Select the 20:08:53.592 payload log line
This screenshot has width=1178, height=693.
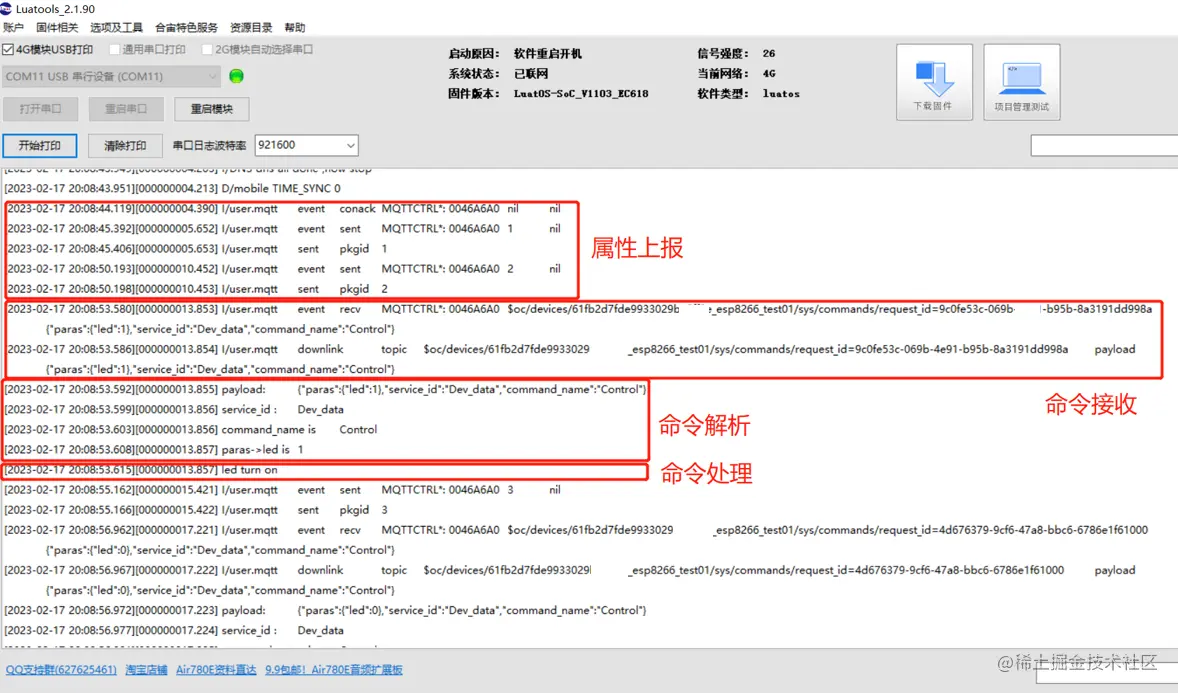[x=325, y=389]
